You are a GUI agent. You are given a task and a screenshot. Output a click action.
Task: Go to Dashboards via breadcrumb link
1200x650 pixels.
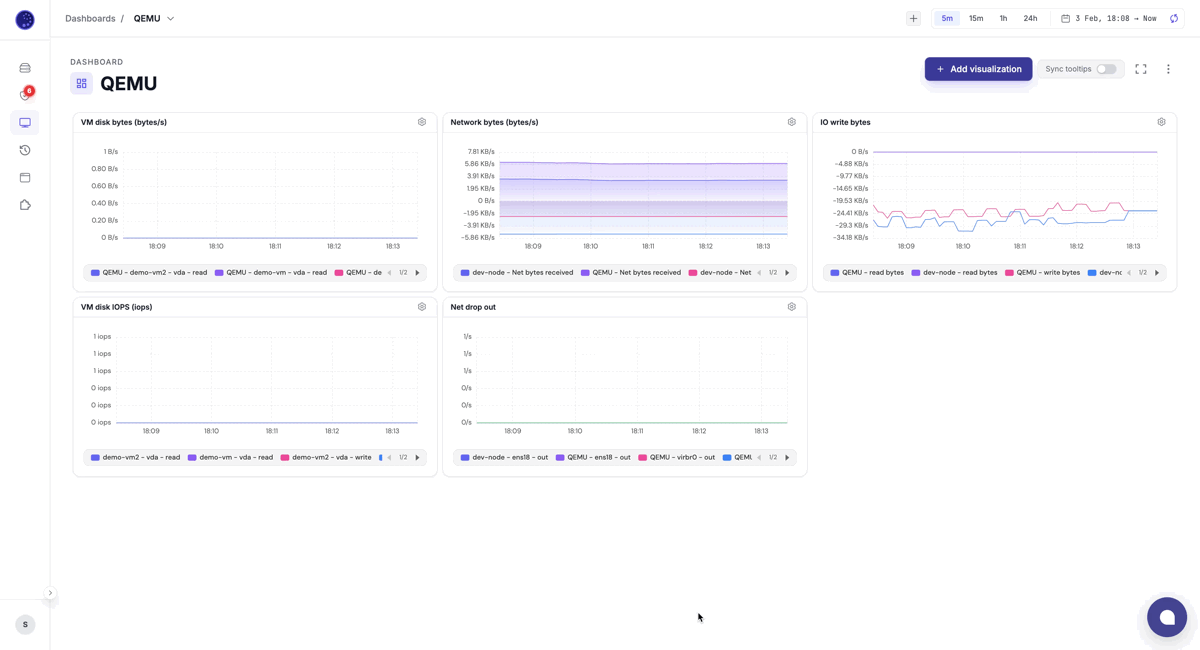click(x=90, y=18)
